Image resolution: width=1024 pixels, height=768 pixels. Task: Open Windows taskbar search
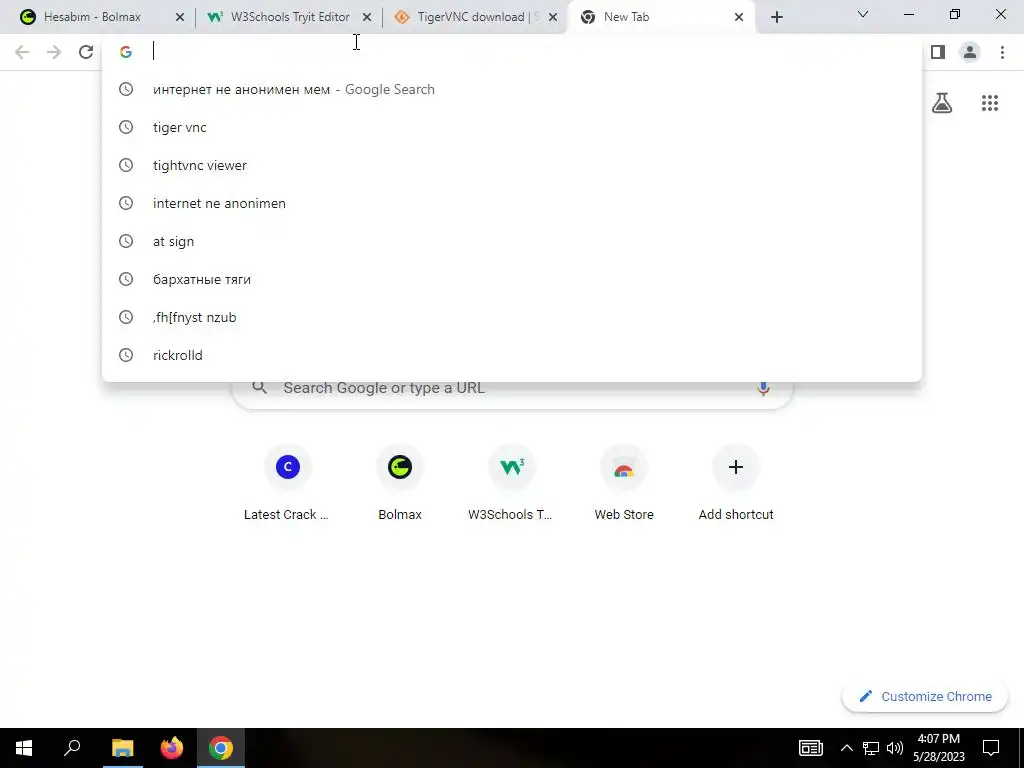[72, 748]
